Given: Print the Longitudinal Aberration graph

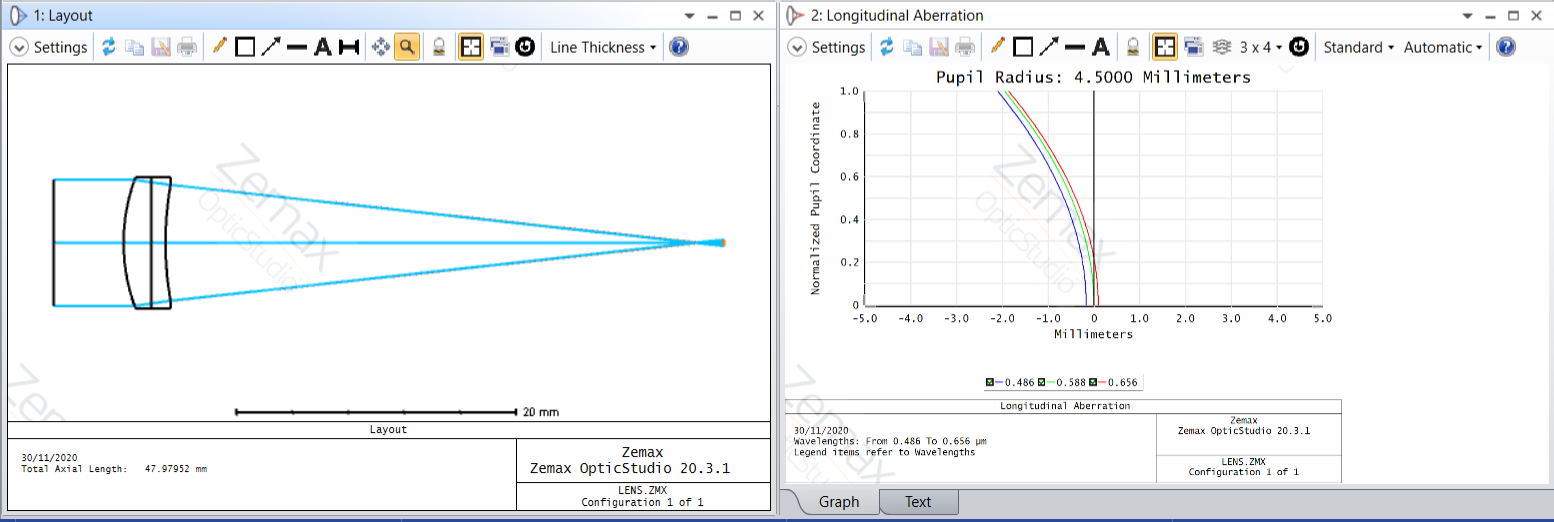Looking at the screenshot, I should tap(964, 47).
